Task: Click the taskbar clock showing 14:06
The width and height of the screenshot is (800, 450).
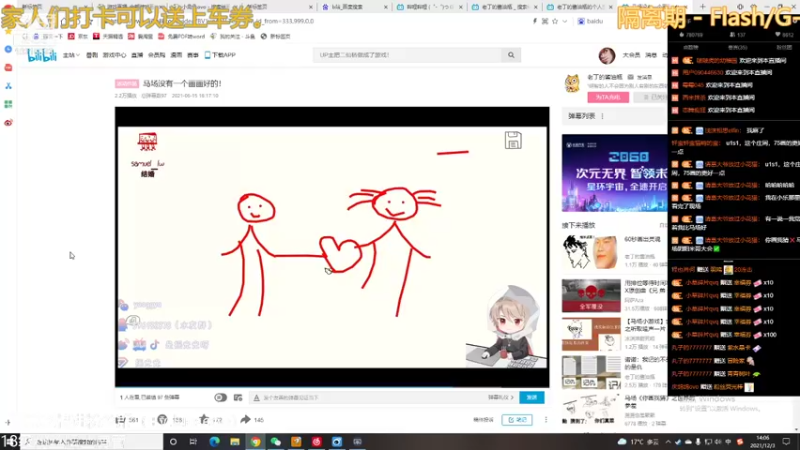Action: tap(762, 441)
